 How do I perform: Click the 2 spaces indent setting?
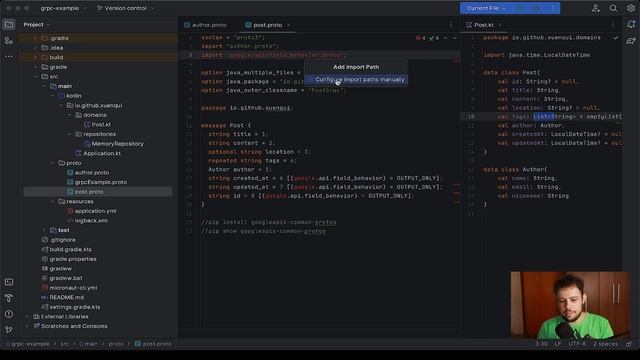tap(605, 344)
